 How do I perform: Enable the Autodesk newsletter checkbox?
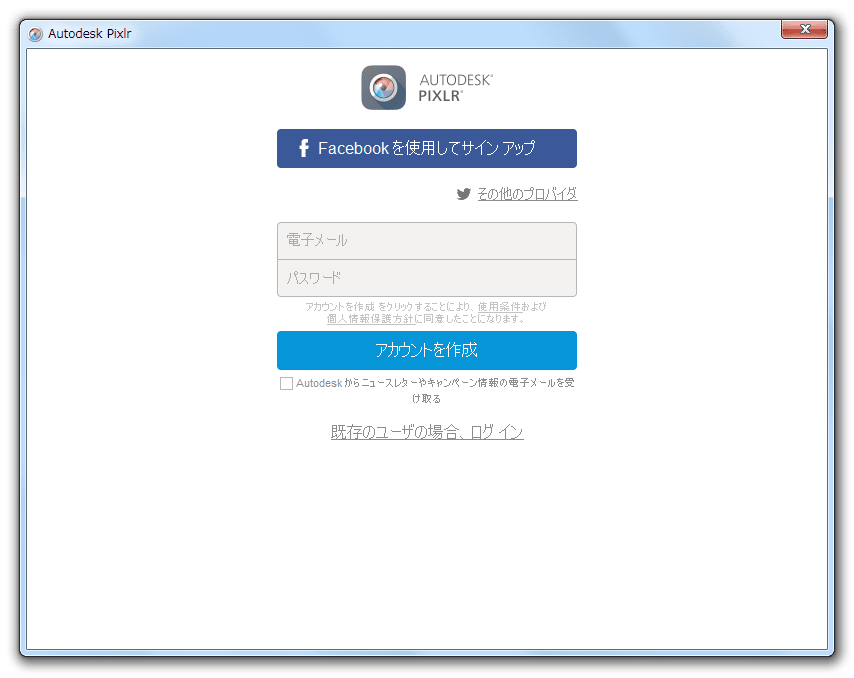point(286,383)
